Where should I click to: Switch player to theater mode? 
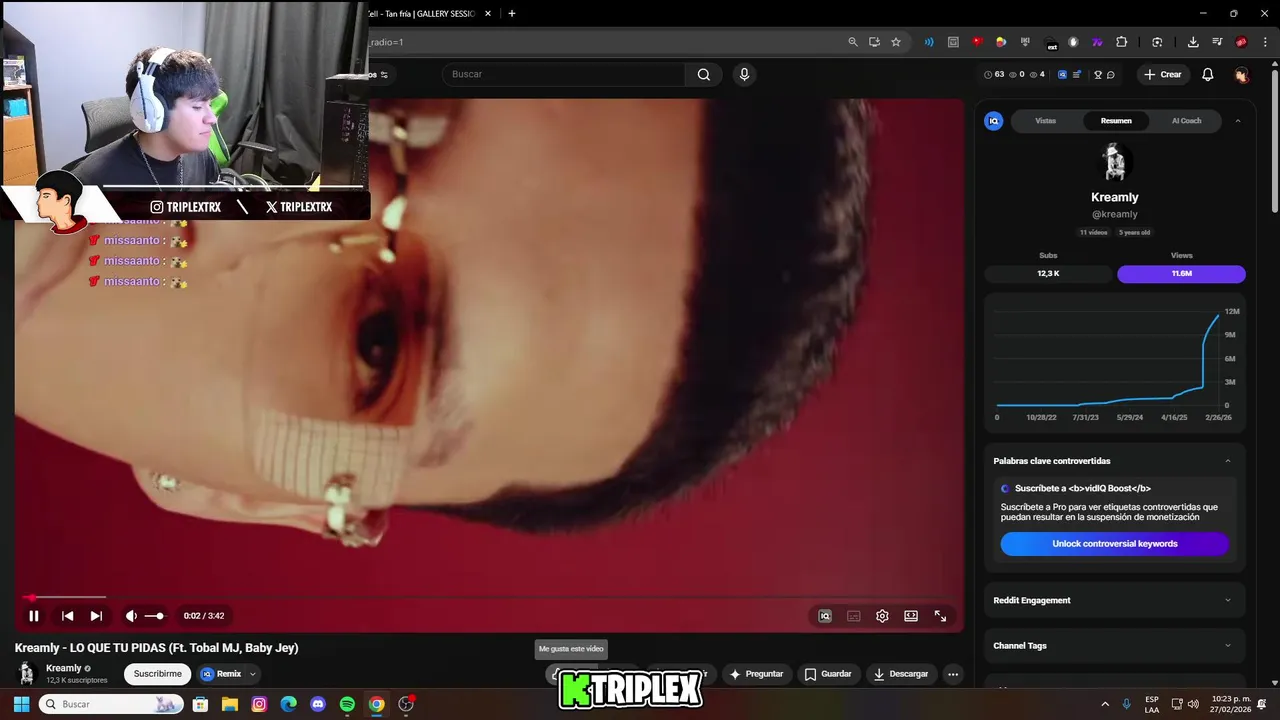click(911, 616)
